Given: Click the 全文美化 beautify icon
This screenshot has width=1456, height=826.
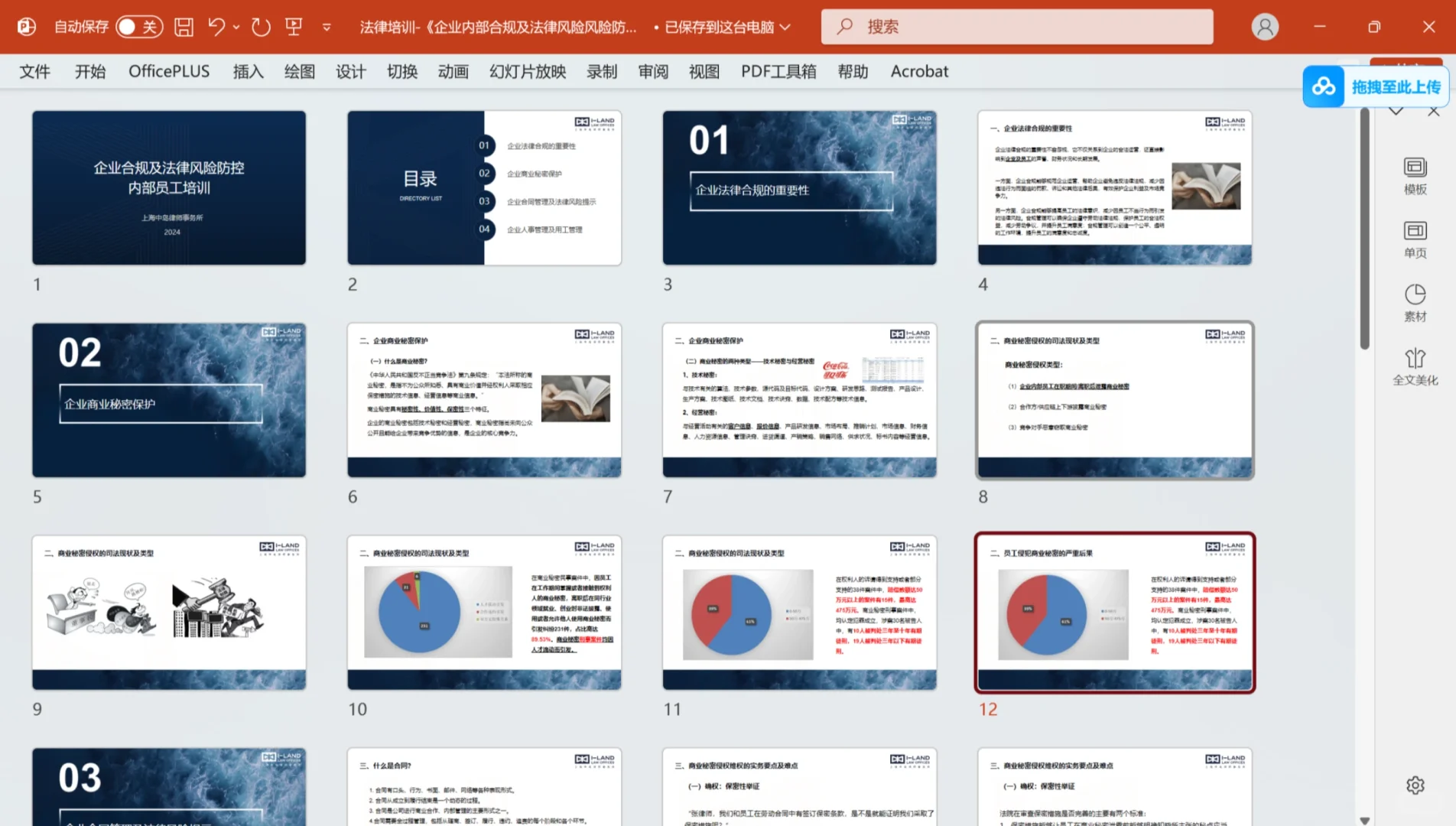Looking at the screenshot, I should coord(1415,367).
